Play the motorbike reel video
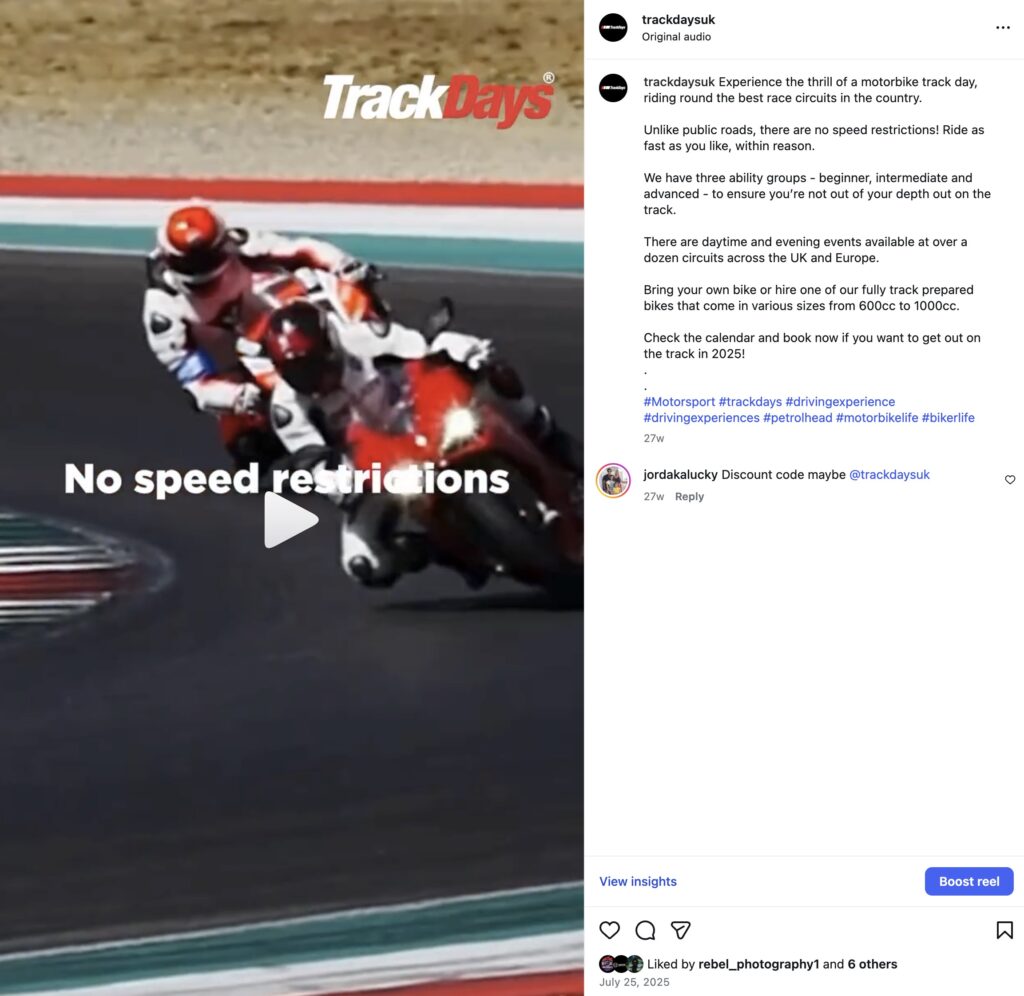The image size is (1024, 996). coord(291,520)
